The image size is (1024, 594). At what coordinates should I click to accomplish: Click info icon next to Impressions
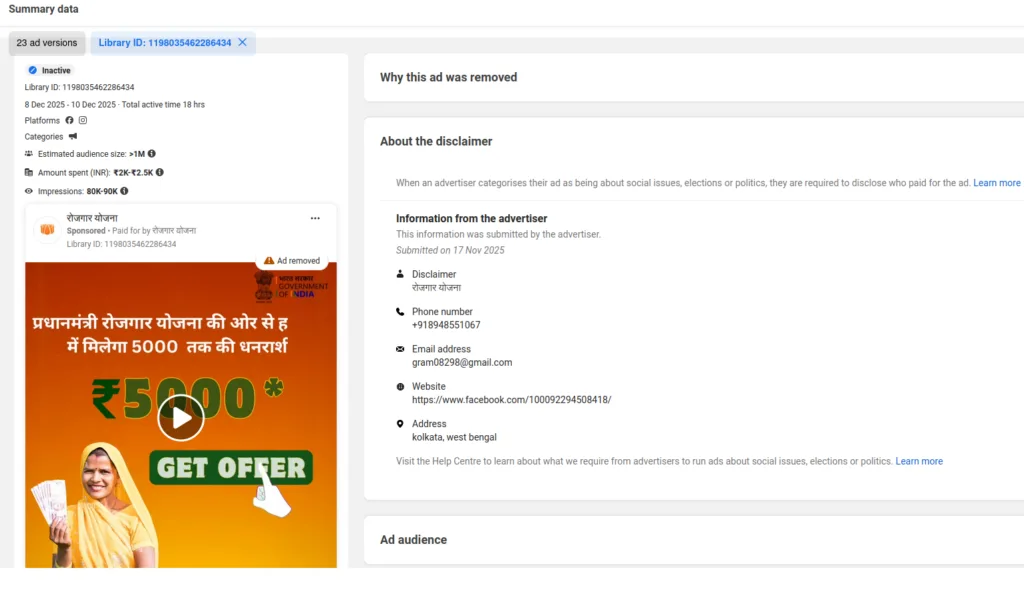[124, 191]
